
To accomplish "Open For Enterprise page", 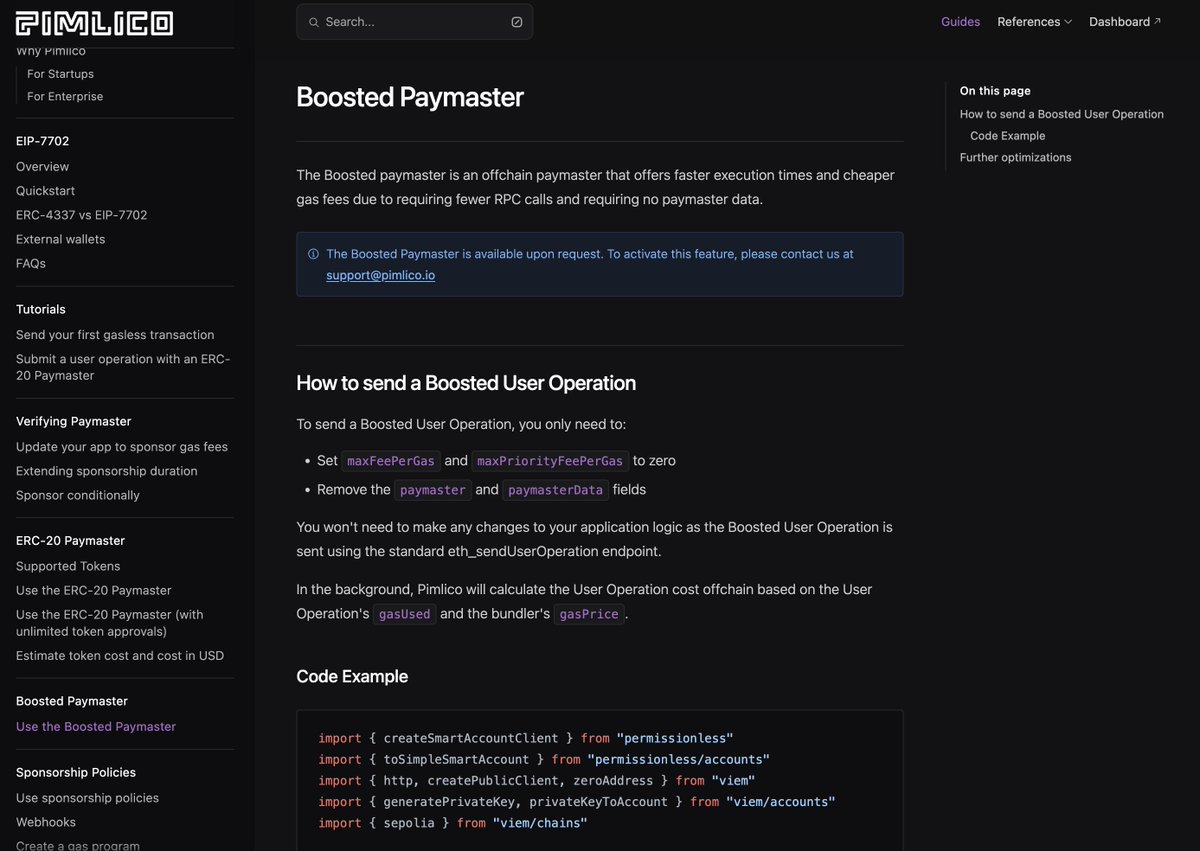I will (x=65, y=97).
